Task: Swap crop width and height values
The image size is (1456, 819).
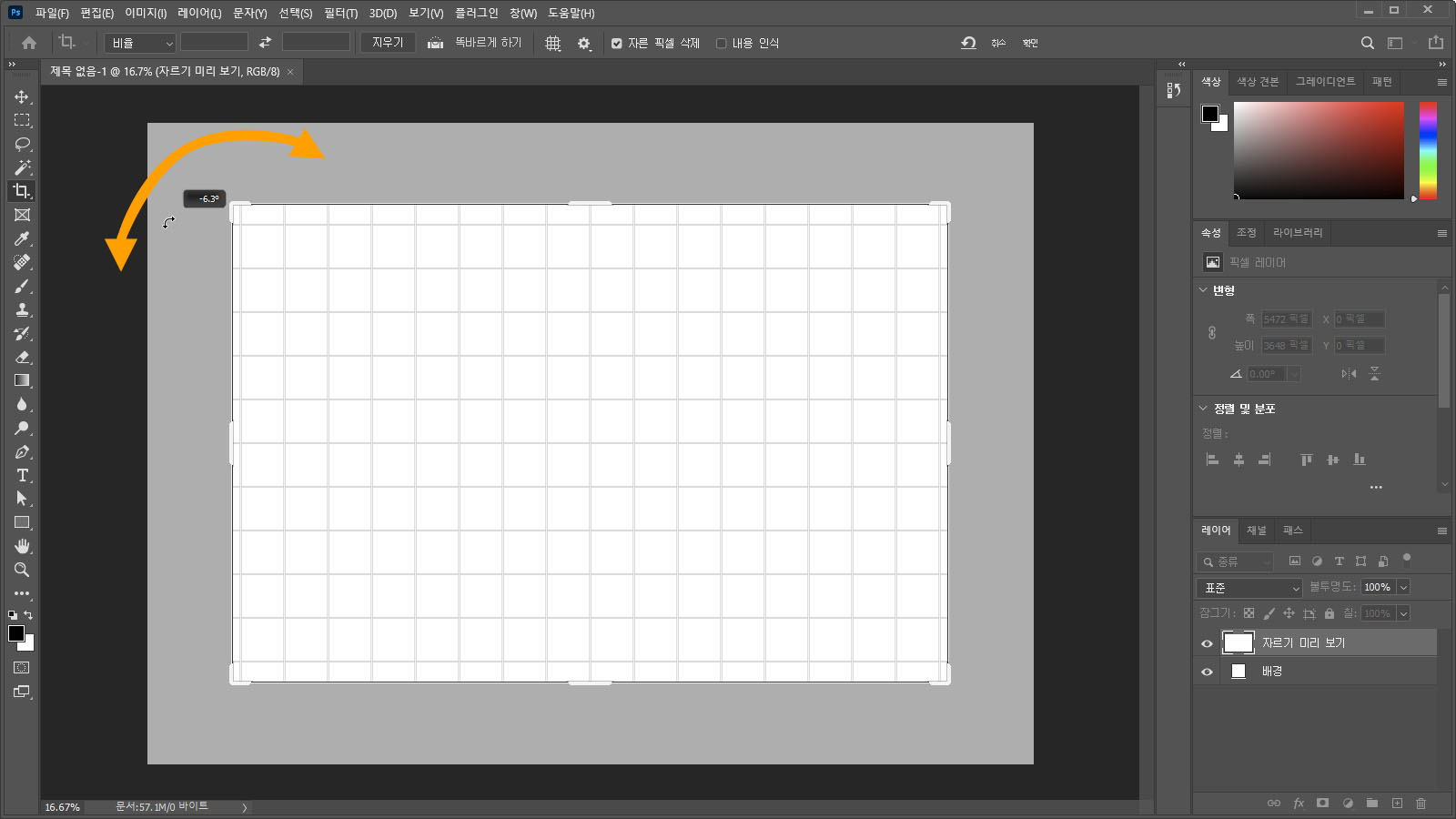Action: (x=265, y=43)
